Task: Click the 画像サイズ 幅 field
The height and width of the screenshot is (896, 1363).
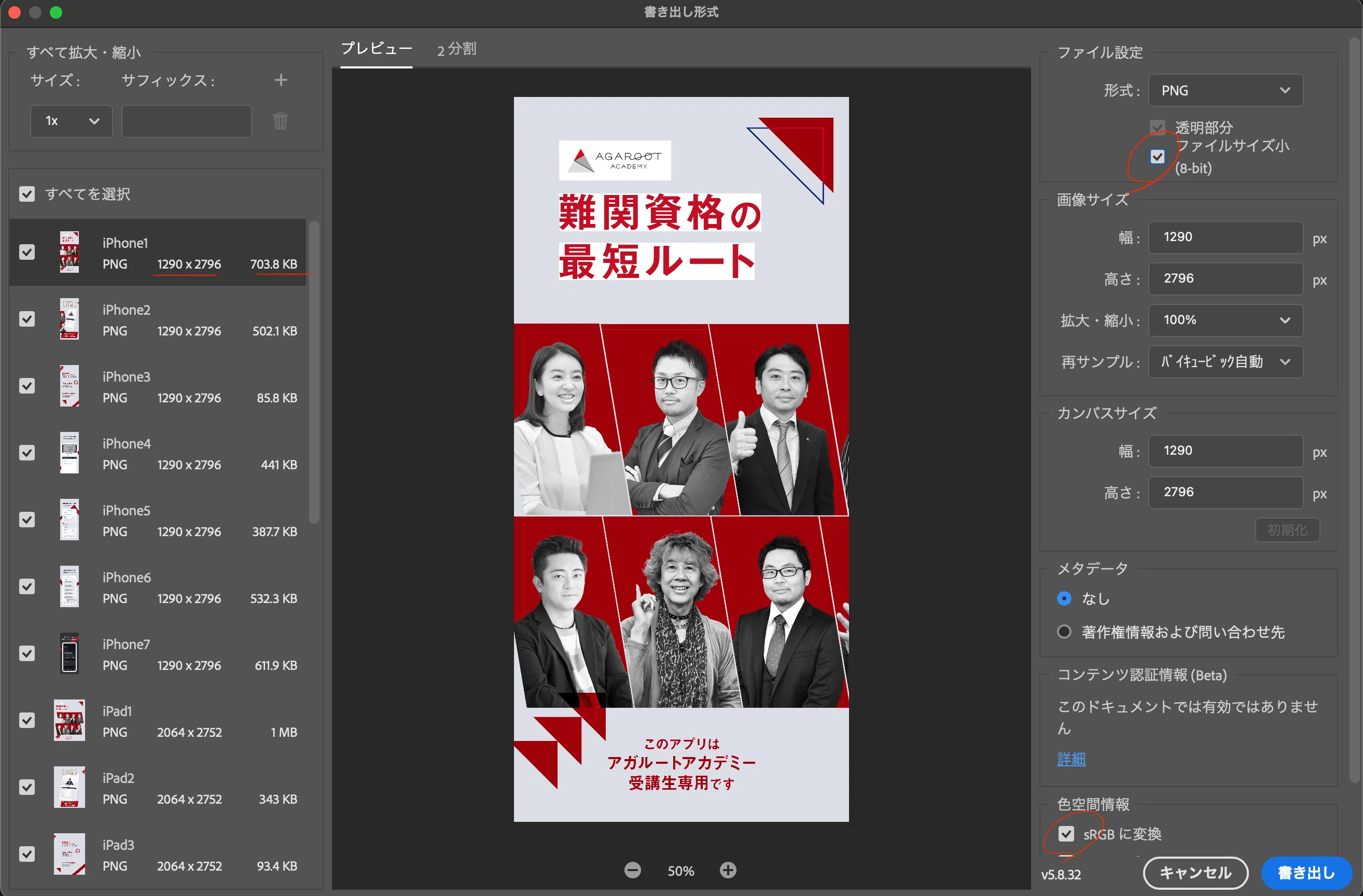Action: [x=1226, y=237]
